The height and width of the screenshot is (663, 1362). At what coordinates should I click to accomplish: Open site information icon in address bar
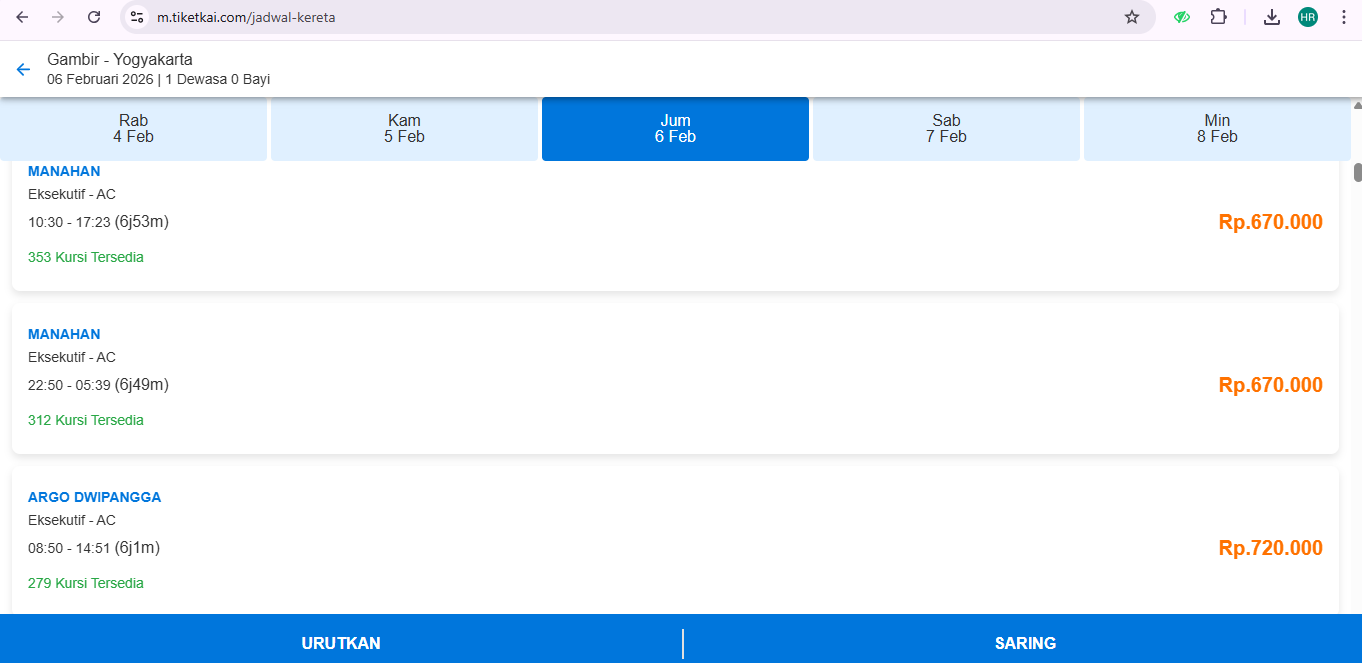coord(138,17)
